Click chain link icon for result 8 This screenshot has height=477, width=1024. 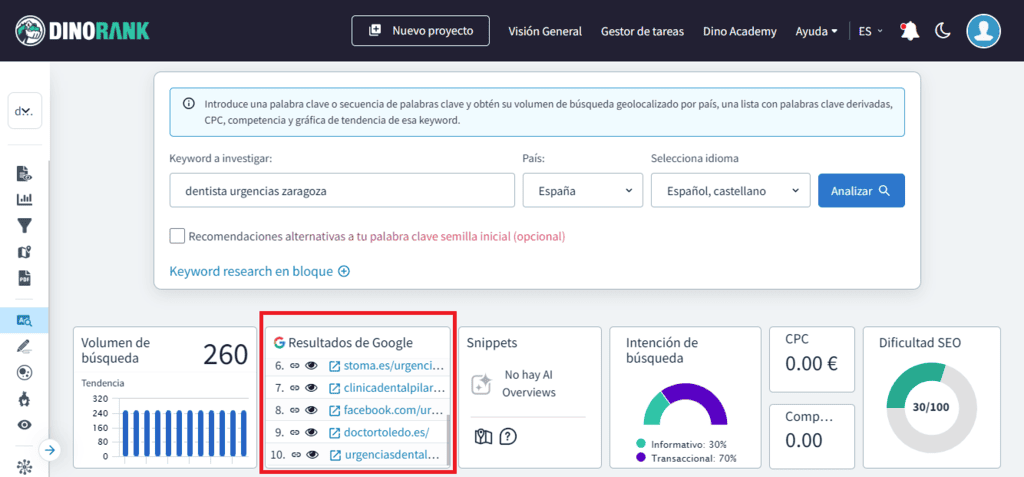[295, 410]
